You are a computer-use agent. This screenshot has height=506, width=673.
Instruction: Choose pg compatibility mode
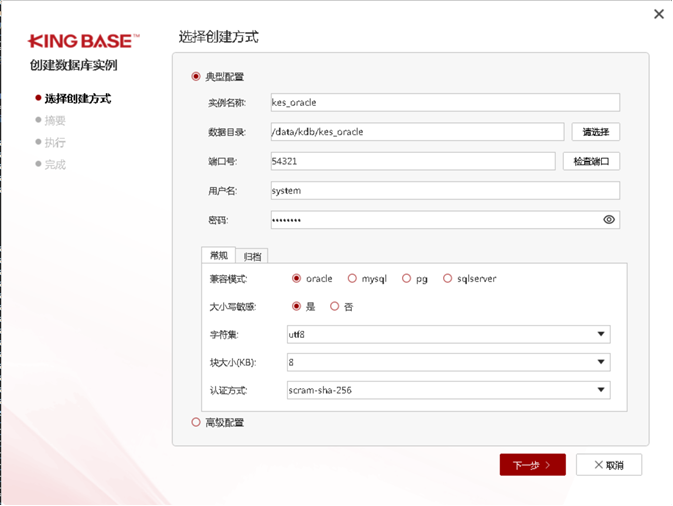[x=406, y=278]
